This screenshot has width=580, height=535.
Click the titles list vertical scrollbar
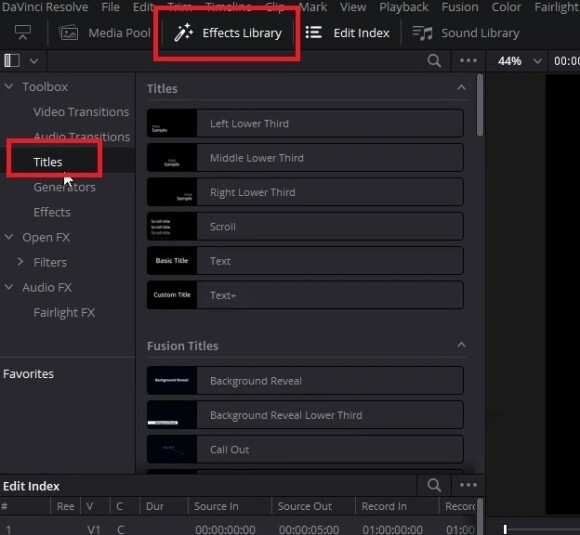tap(480, 105)
